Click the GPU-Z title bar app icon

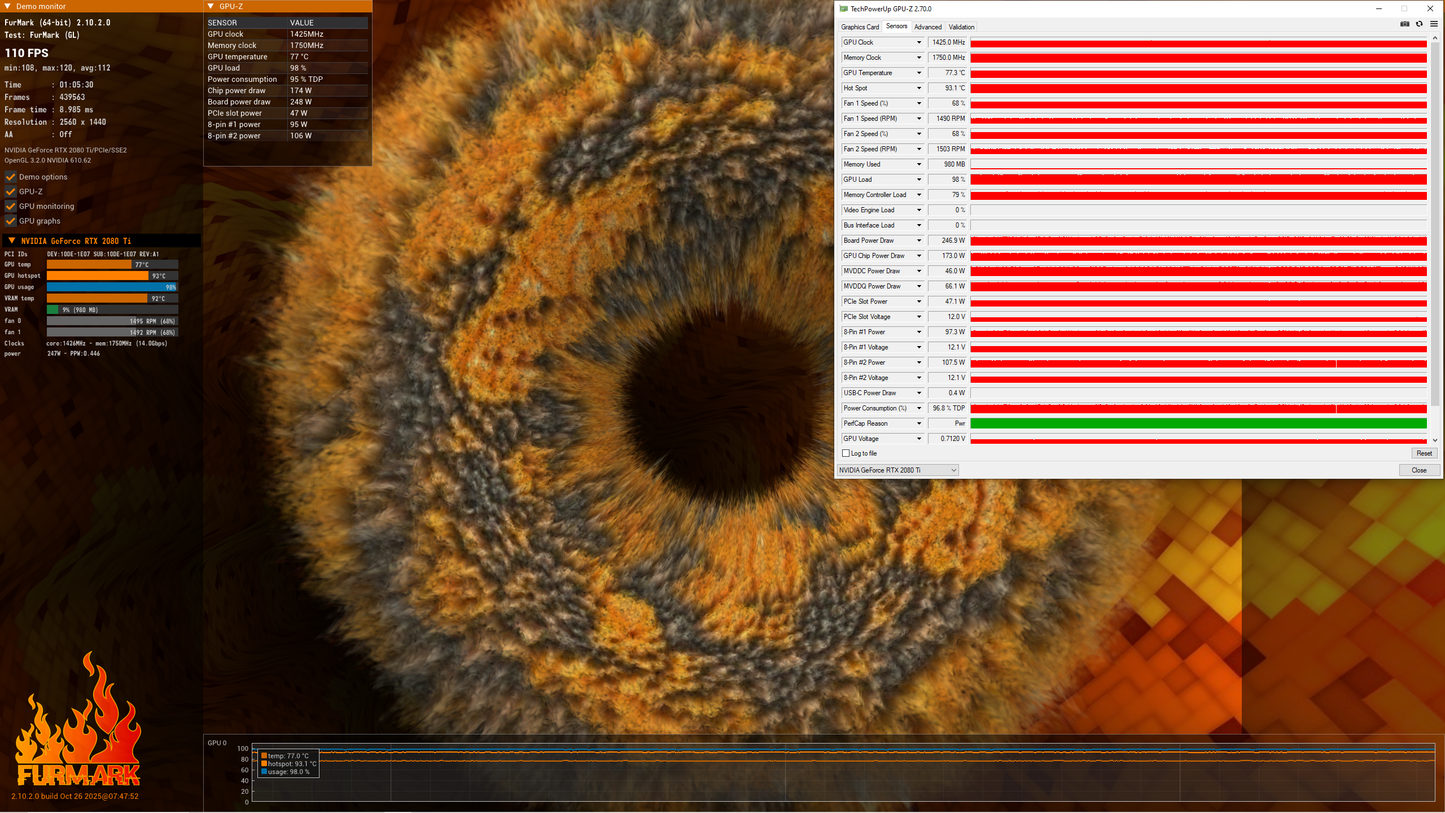[844, 9]
